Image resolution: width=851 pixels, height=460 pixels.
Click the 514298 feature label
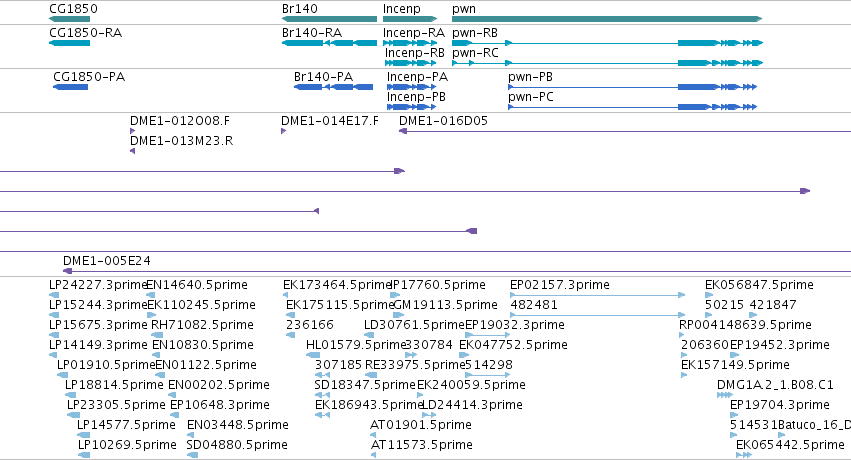(488, 365)
